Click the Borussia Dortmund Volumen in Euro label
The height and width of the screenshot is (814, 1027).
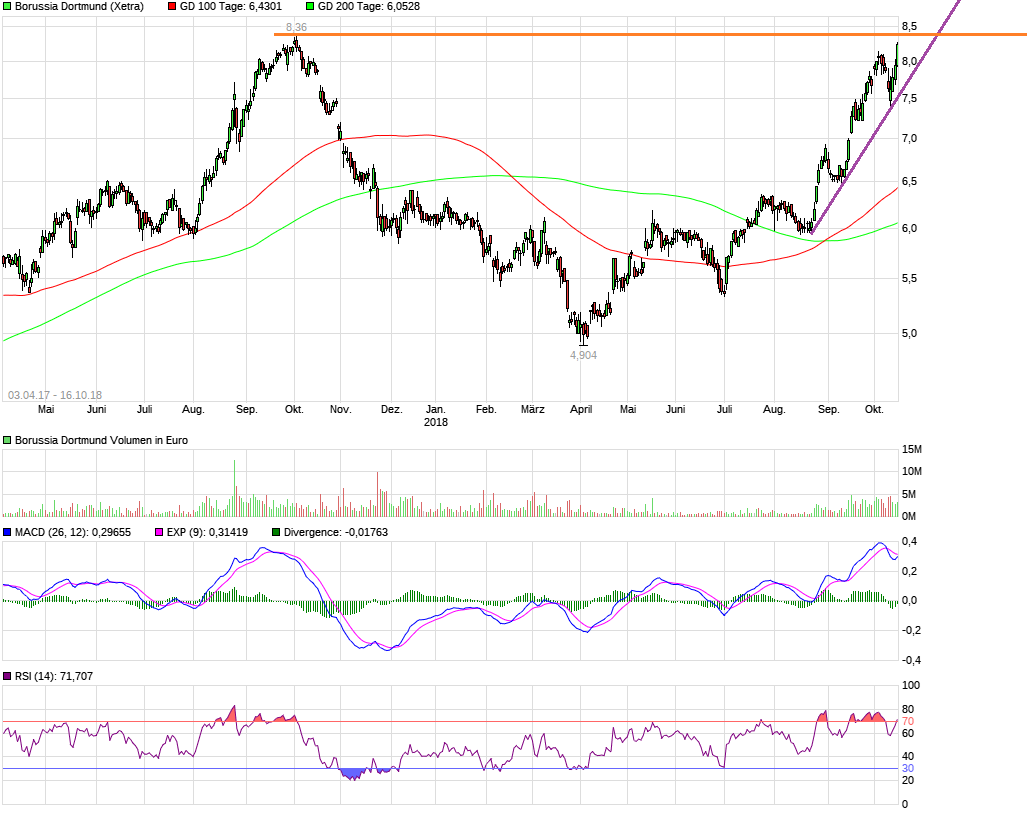click(102, 441)
